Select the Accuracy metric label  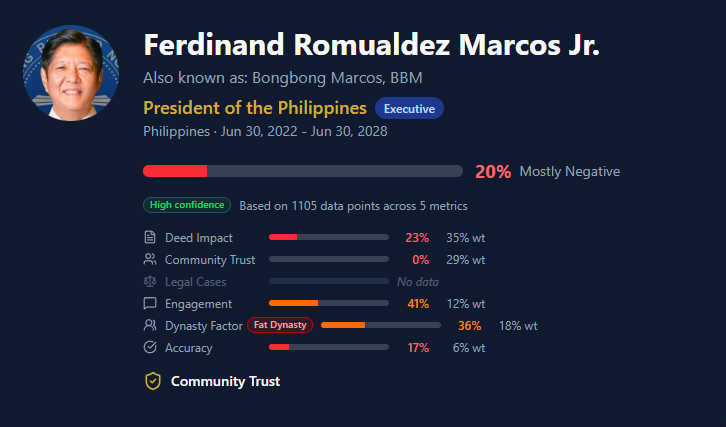[189, 348]
